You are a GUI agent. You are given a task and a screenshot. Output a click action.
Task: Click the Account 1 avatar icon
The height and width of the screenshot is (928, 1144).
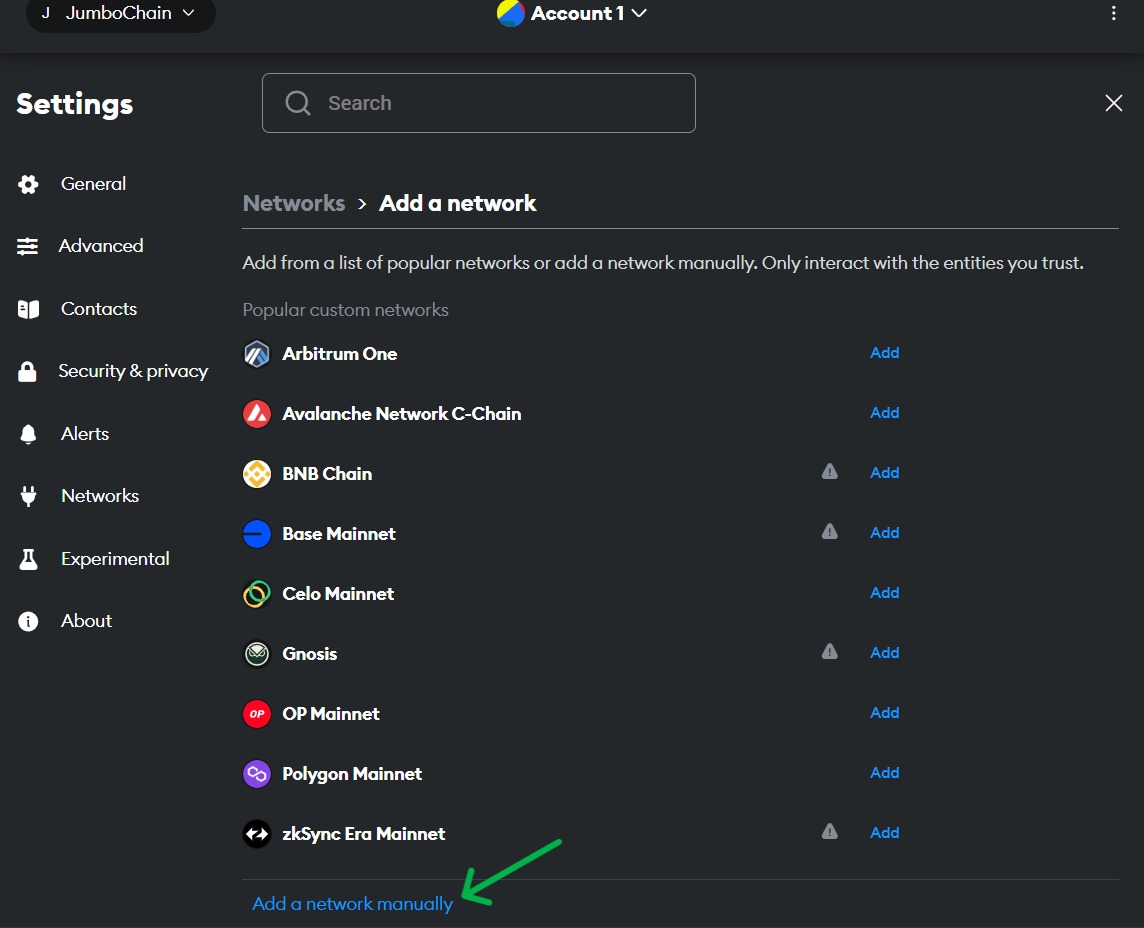click(511, 12)
